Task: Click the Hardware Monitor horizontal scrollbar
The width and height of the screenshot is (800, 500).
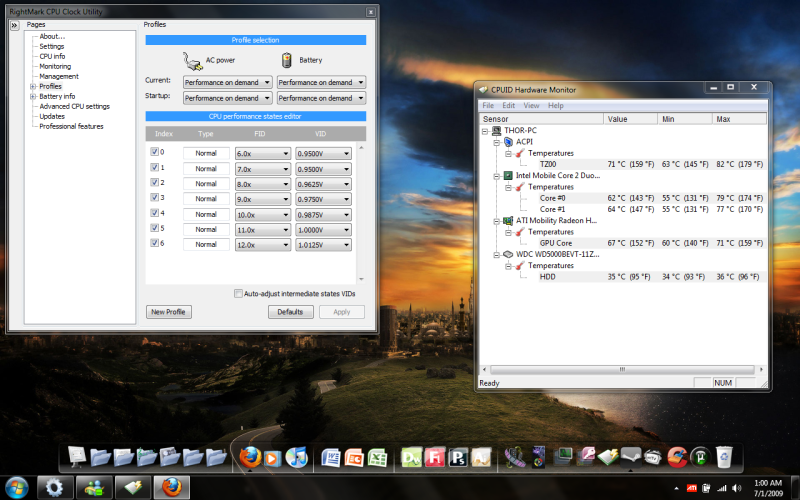Action: 622,369
